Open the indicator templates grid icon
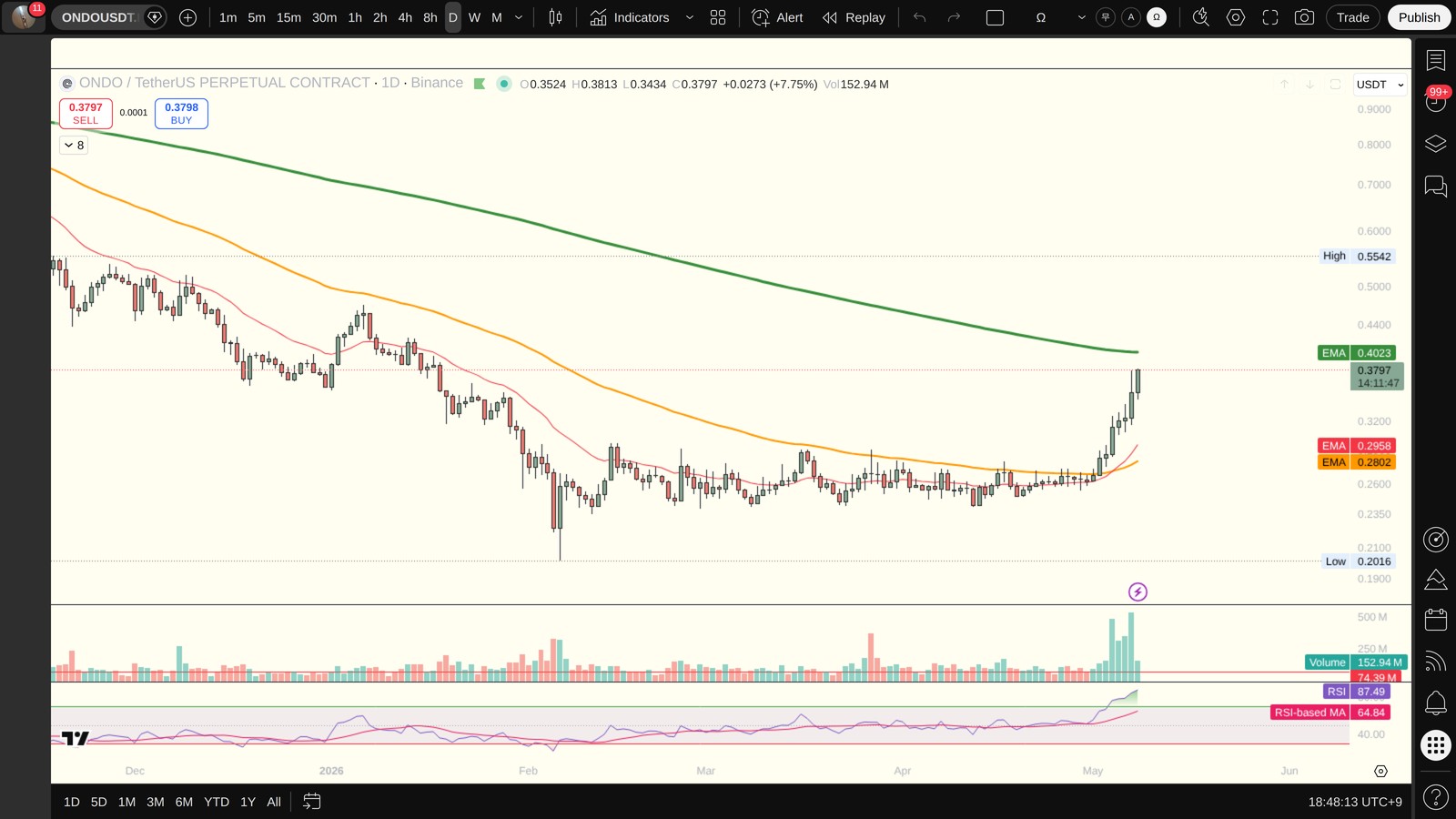This screenshot has width=1456, height=819. click(718, 17)
